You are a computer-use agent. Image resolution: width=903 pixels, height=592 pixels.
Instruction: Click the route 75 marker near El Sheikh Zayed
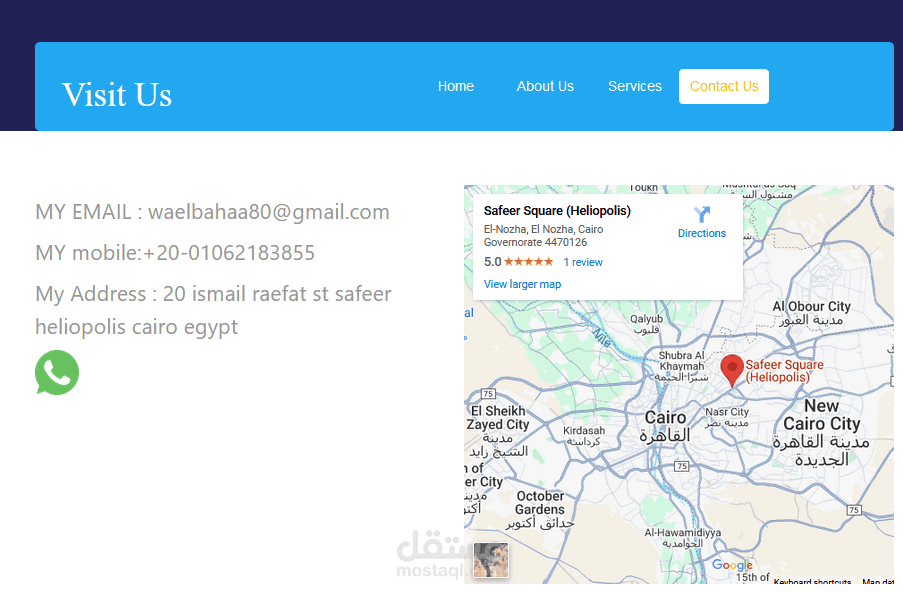click(488, 394)
